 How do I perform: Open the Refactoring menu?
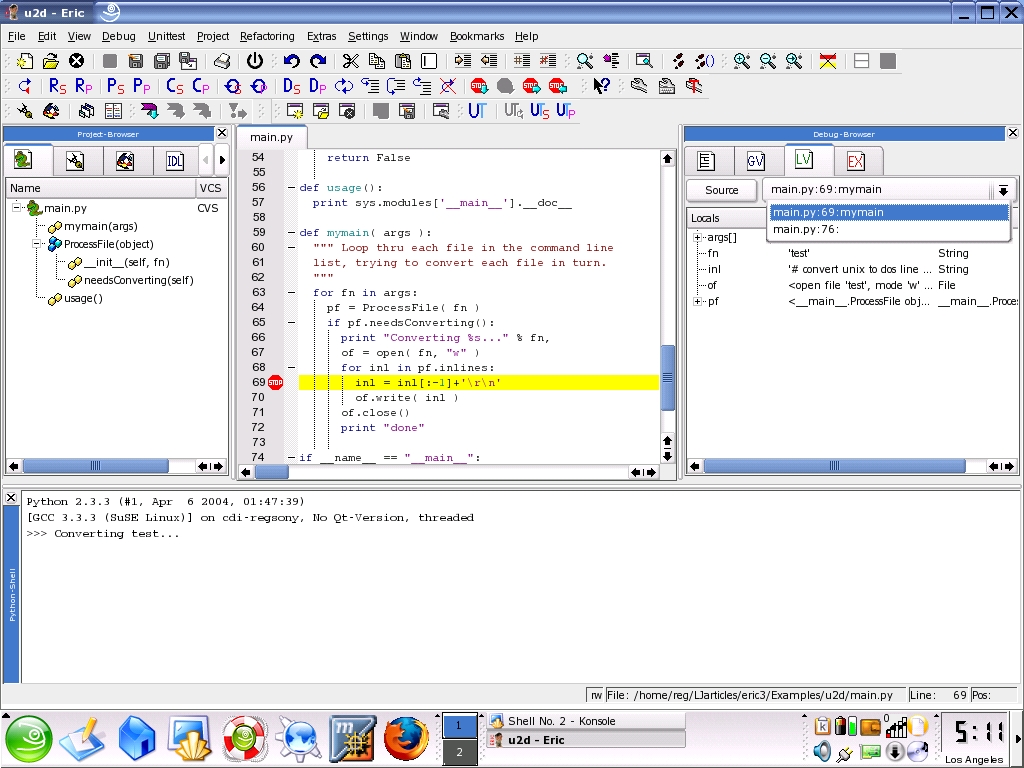[x=266, y=36]
